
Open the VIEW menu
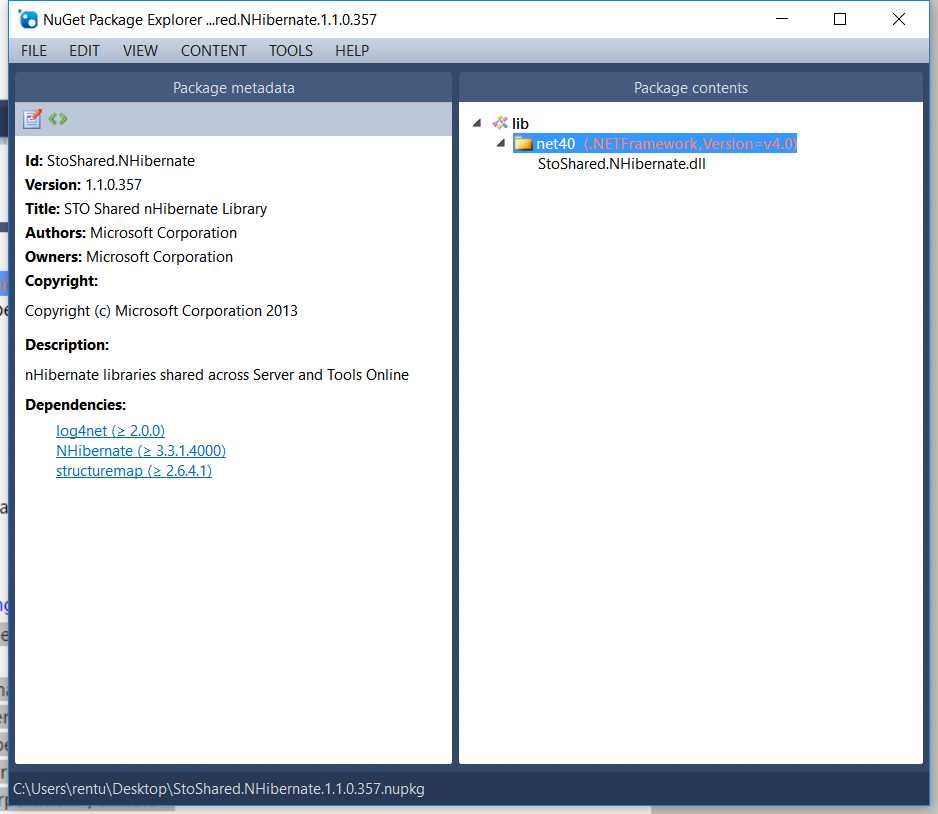point(140,51)
